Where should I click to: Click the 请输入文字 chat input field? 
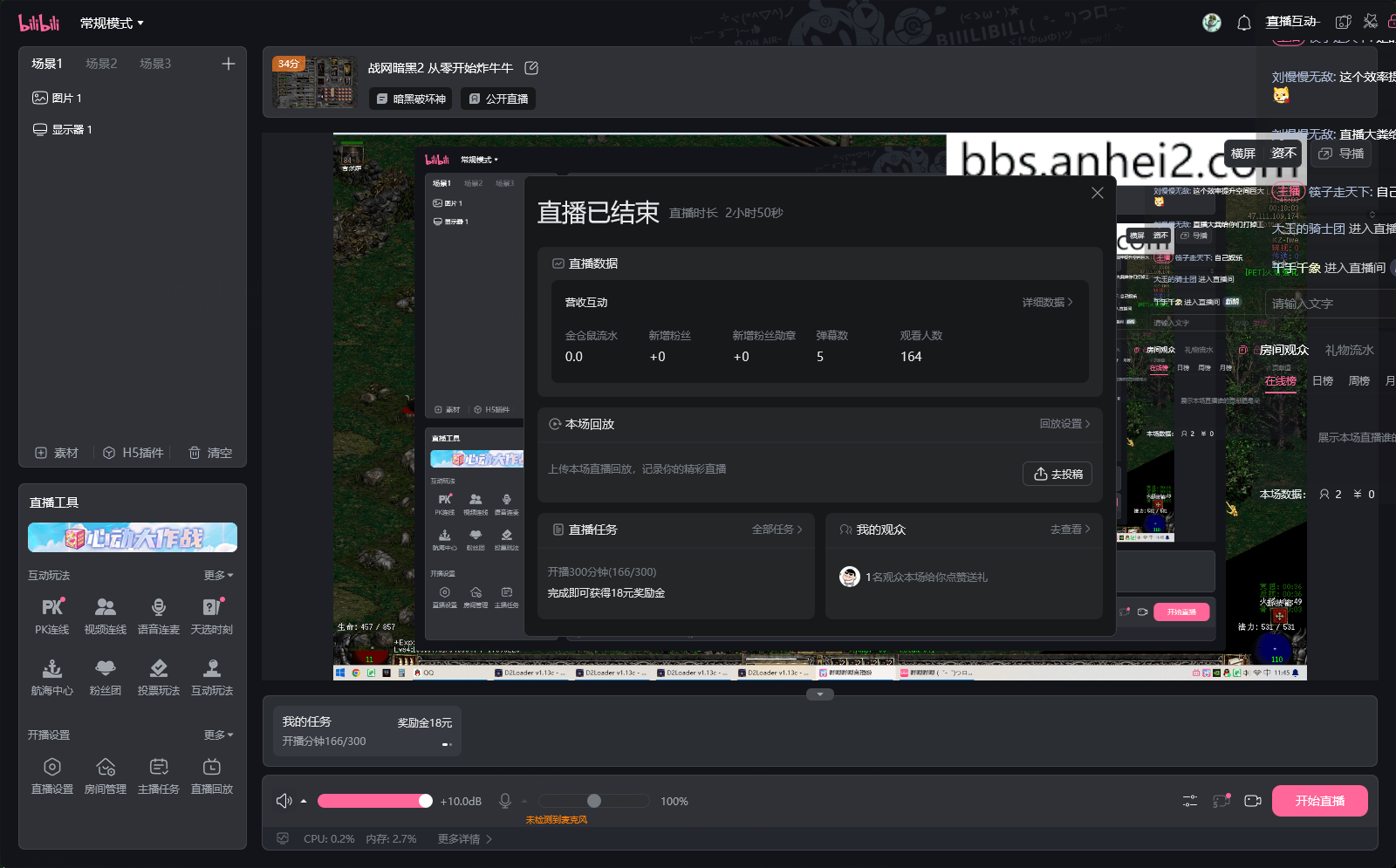[x=1331, y=304]
